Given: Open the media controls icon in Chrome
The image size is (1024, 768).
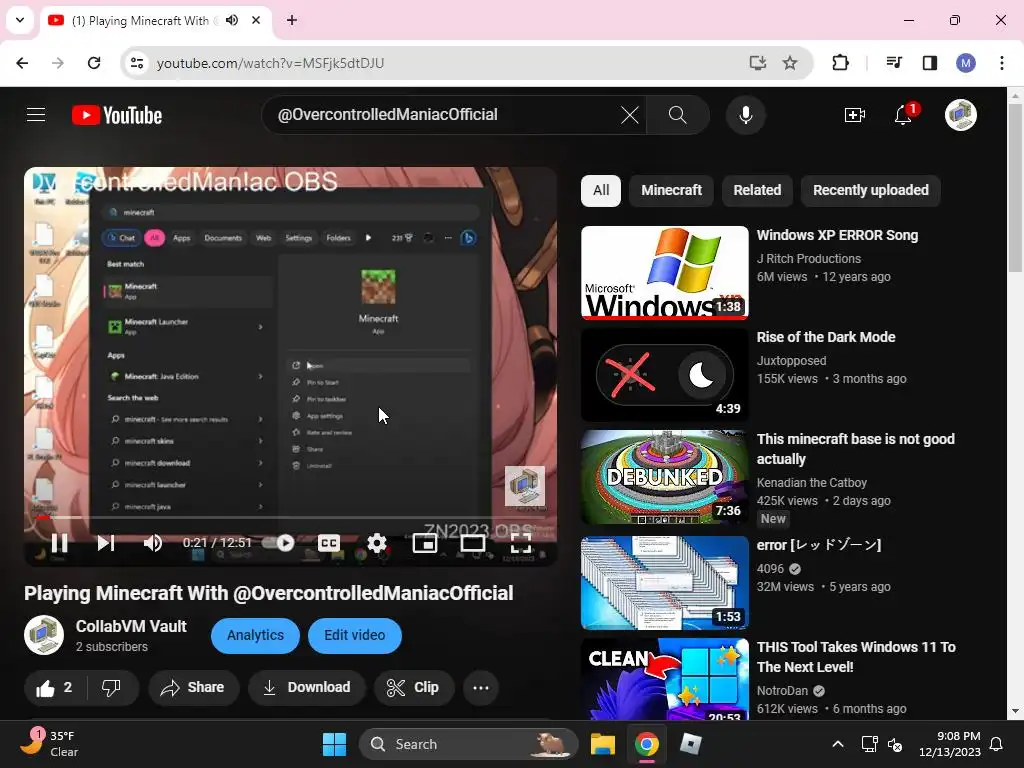Looking at the screenshot, I should click(x=894, y=63).
